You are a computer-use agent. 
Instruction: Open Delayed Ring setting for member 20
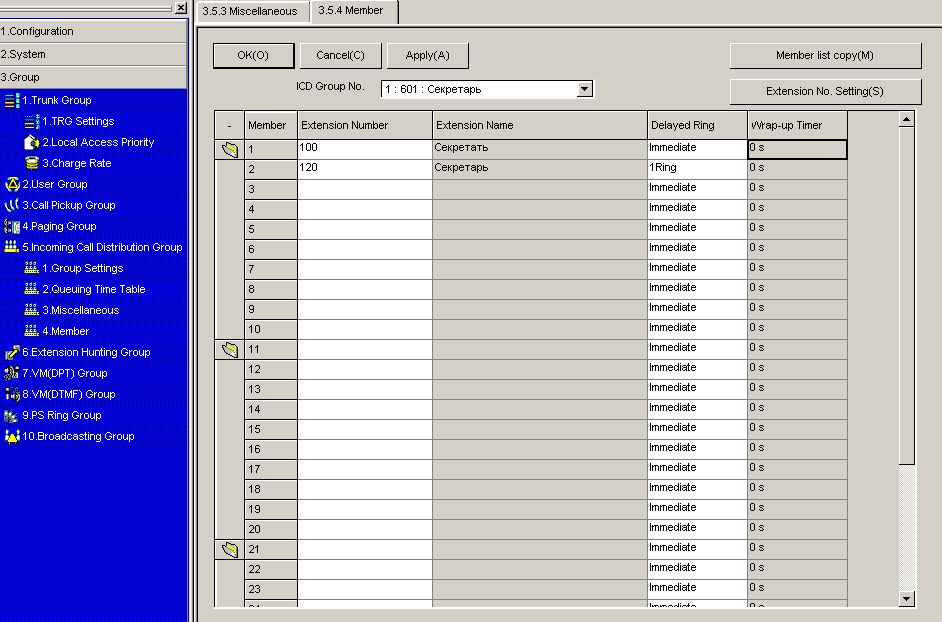pos(697,529)
